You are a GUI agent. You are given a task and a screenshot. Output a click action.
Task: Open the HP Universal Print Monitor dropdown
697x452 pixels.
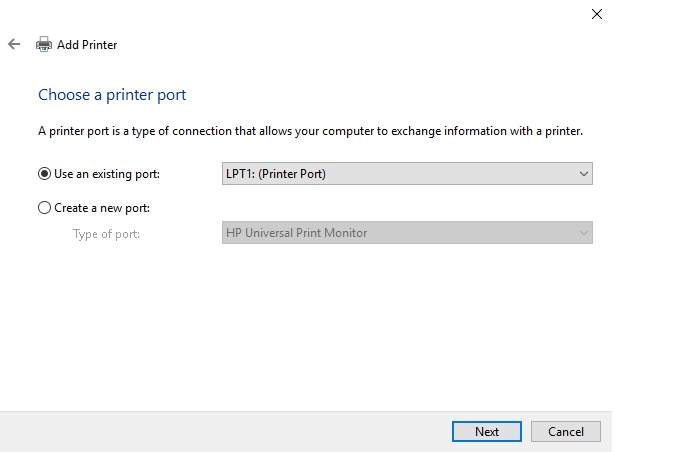pos(407,232)
